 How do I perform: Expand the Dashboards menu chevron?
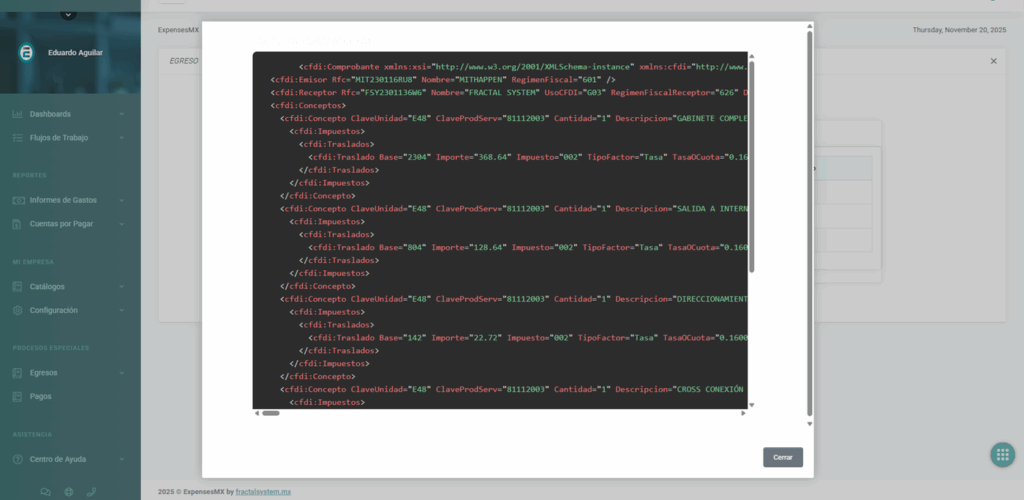coord(121,114)
